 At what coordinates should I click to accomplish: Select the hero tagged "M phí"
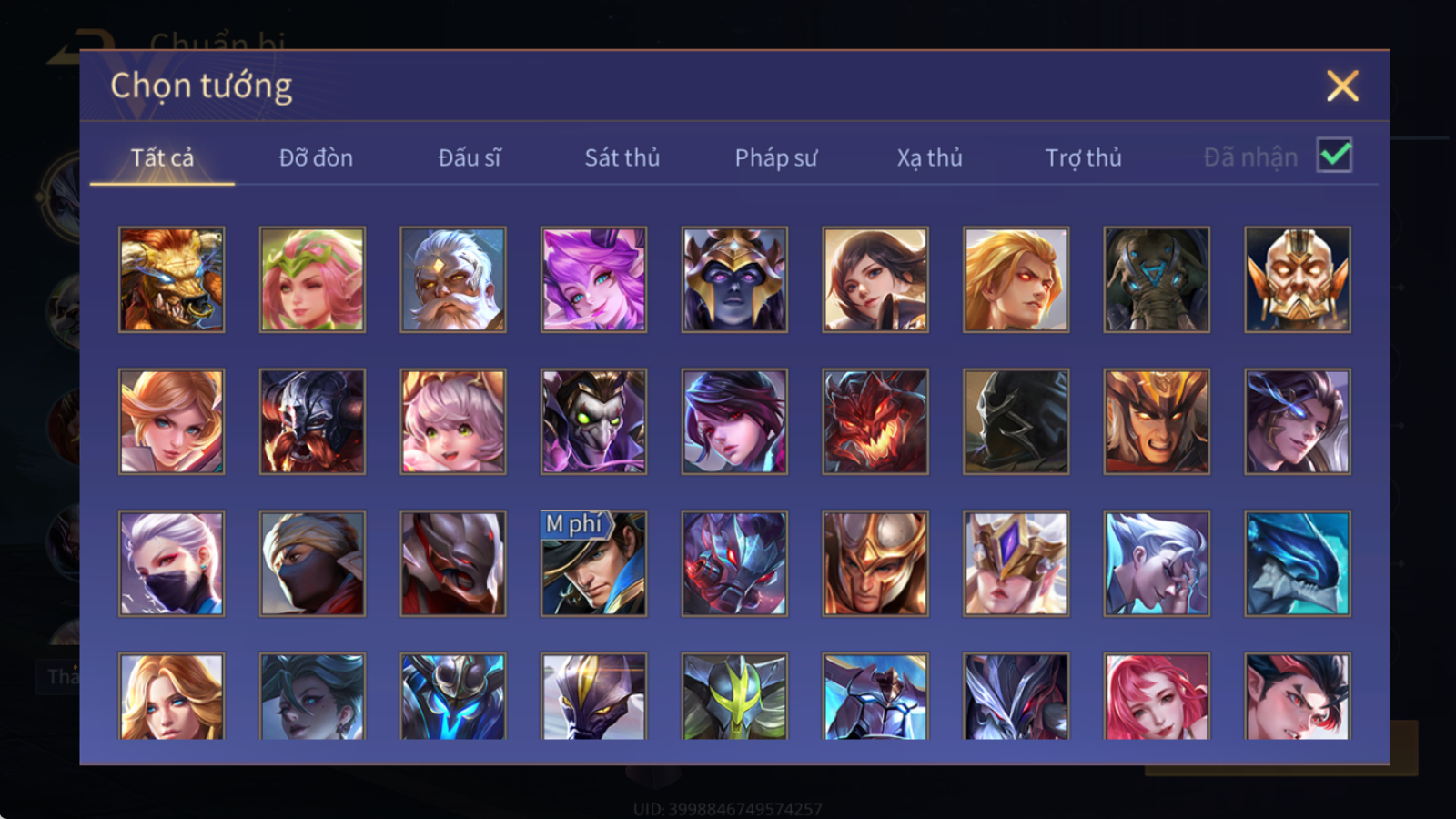pos(593,563)
